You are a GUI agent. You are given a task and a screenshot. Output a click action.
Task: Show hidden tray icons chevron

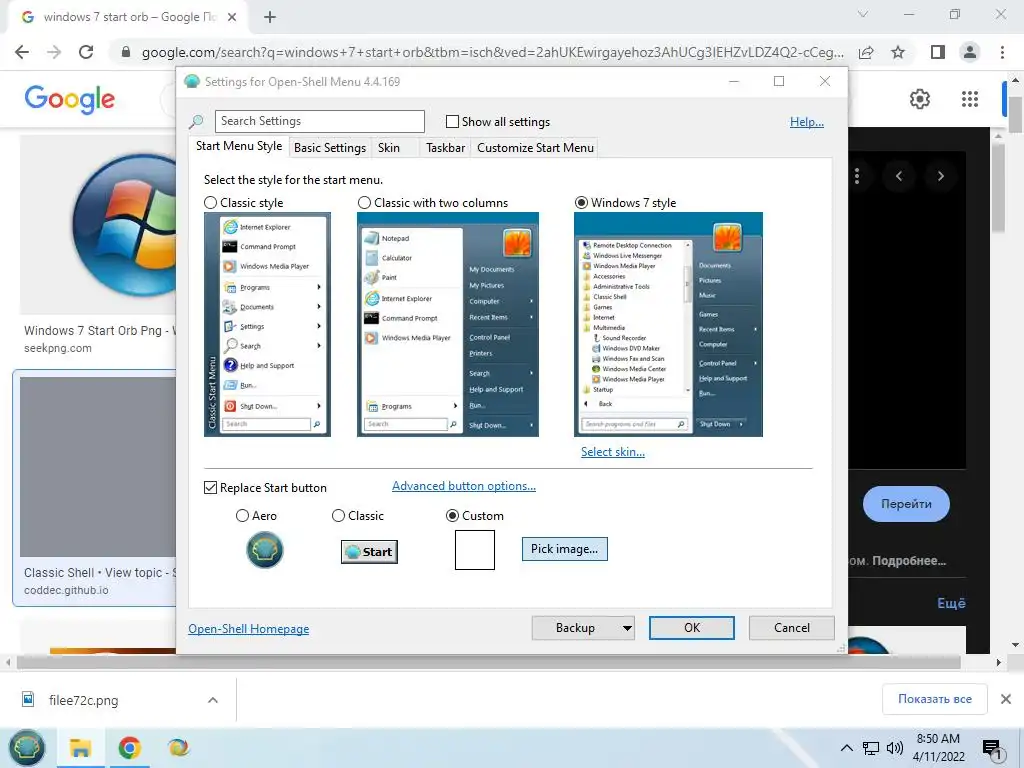pyautogui.click(x=846, y=748)
